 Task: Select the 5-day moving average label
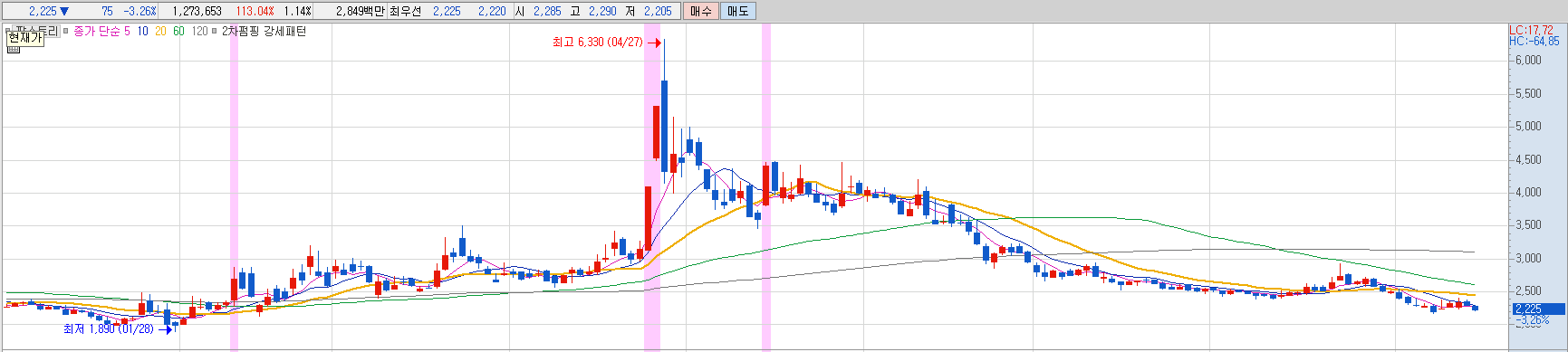point(127,32)
